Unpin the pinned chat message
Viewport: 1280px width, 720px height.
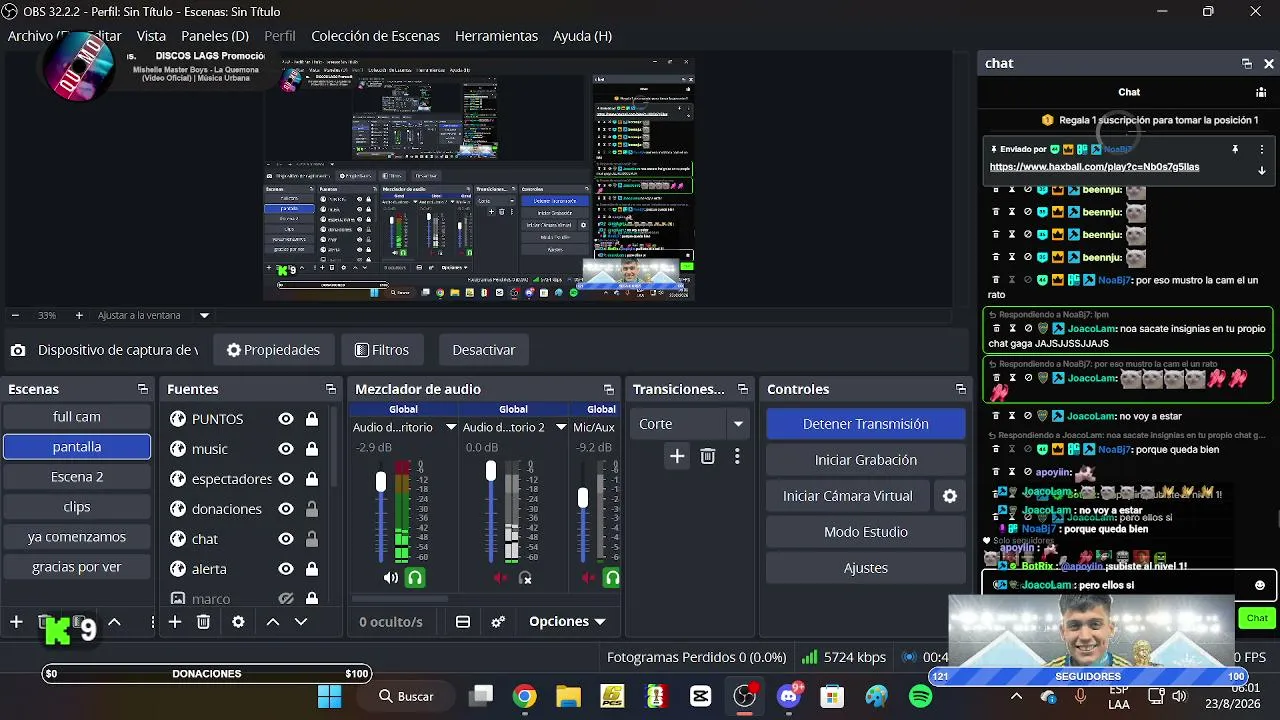[x=1235, y=149]
